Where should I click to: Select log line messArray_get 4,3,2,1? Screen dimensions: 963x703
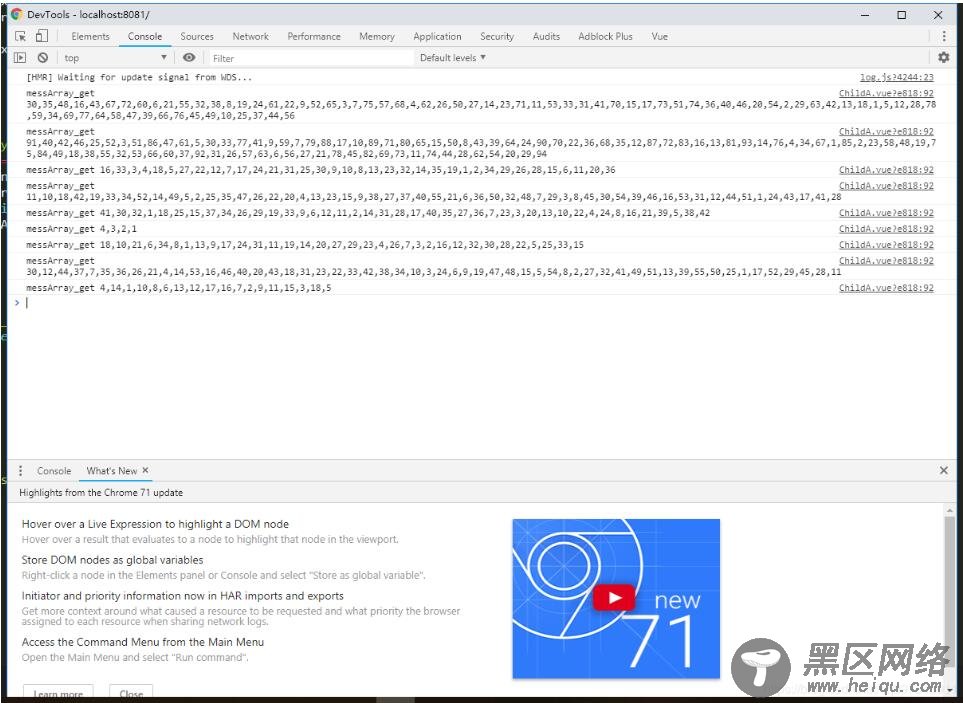(x=81, y=228)
